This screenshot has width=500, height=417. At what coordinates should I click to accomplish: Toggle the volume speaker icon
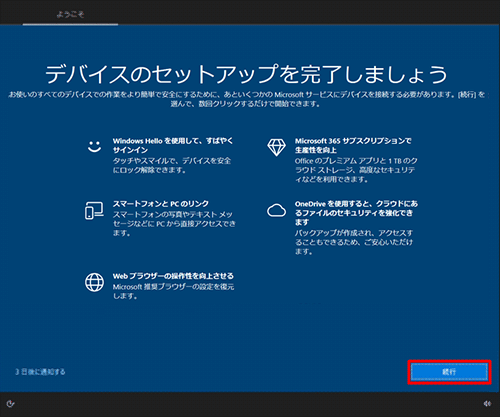[487, 404]
